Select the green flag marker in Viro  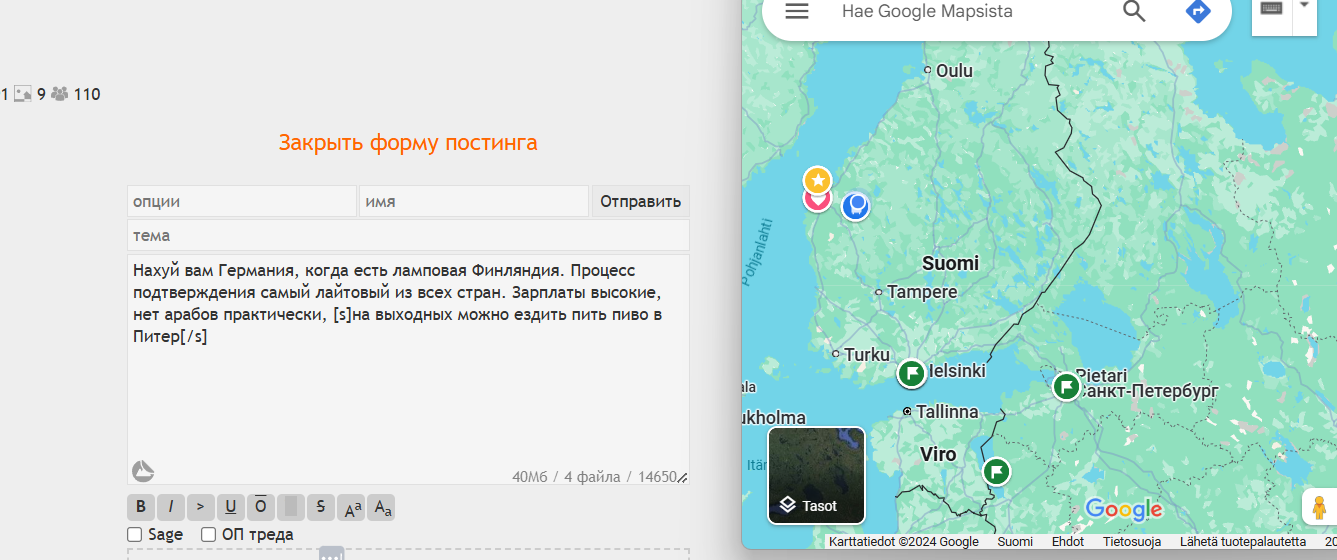tap(997, 471)
